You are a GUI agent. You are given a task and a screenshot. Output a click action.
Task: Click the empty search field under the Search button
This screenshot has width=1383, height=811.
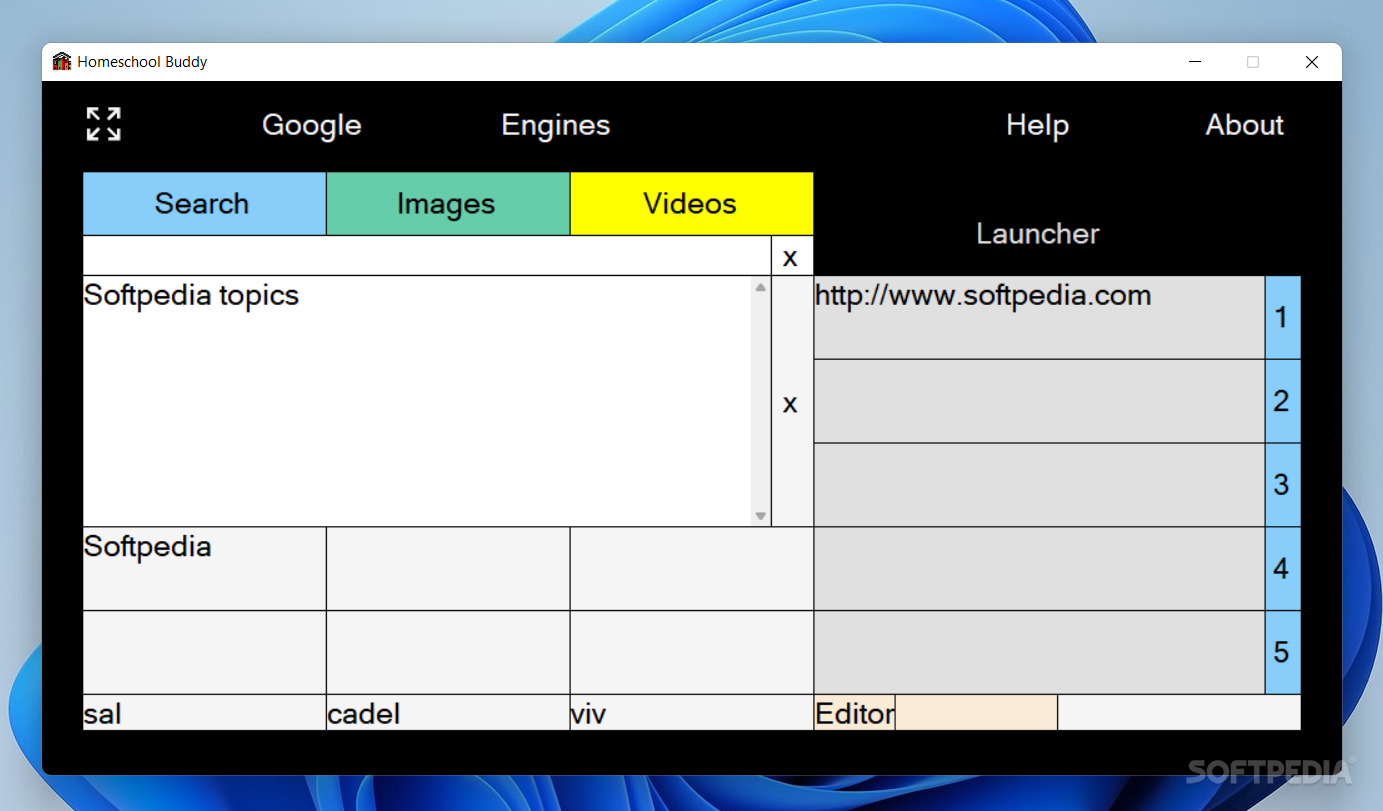coord(427,256)
